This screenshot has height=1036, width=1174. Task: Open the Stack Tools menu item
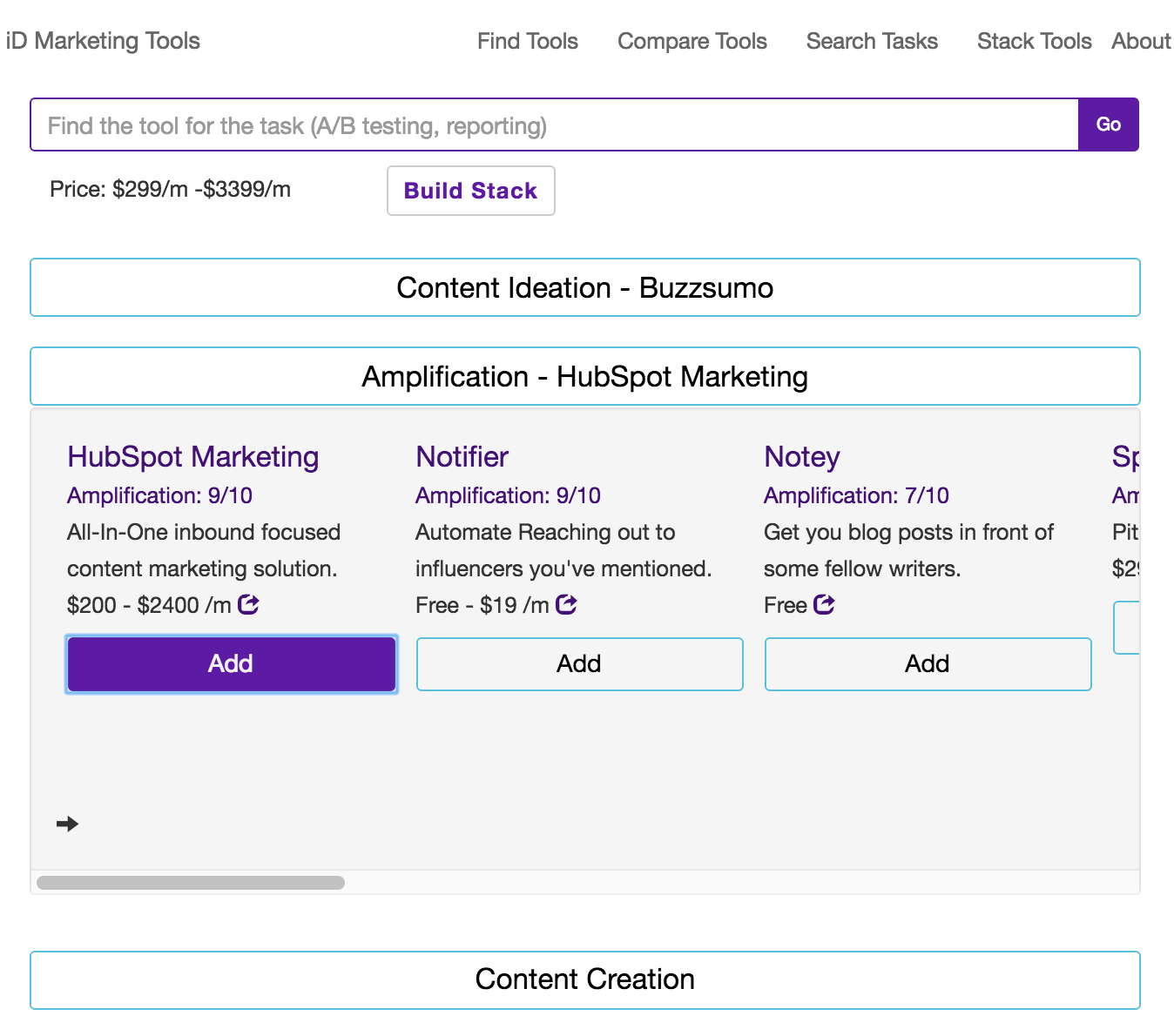pos(1034,41)
